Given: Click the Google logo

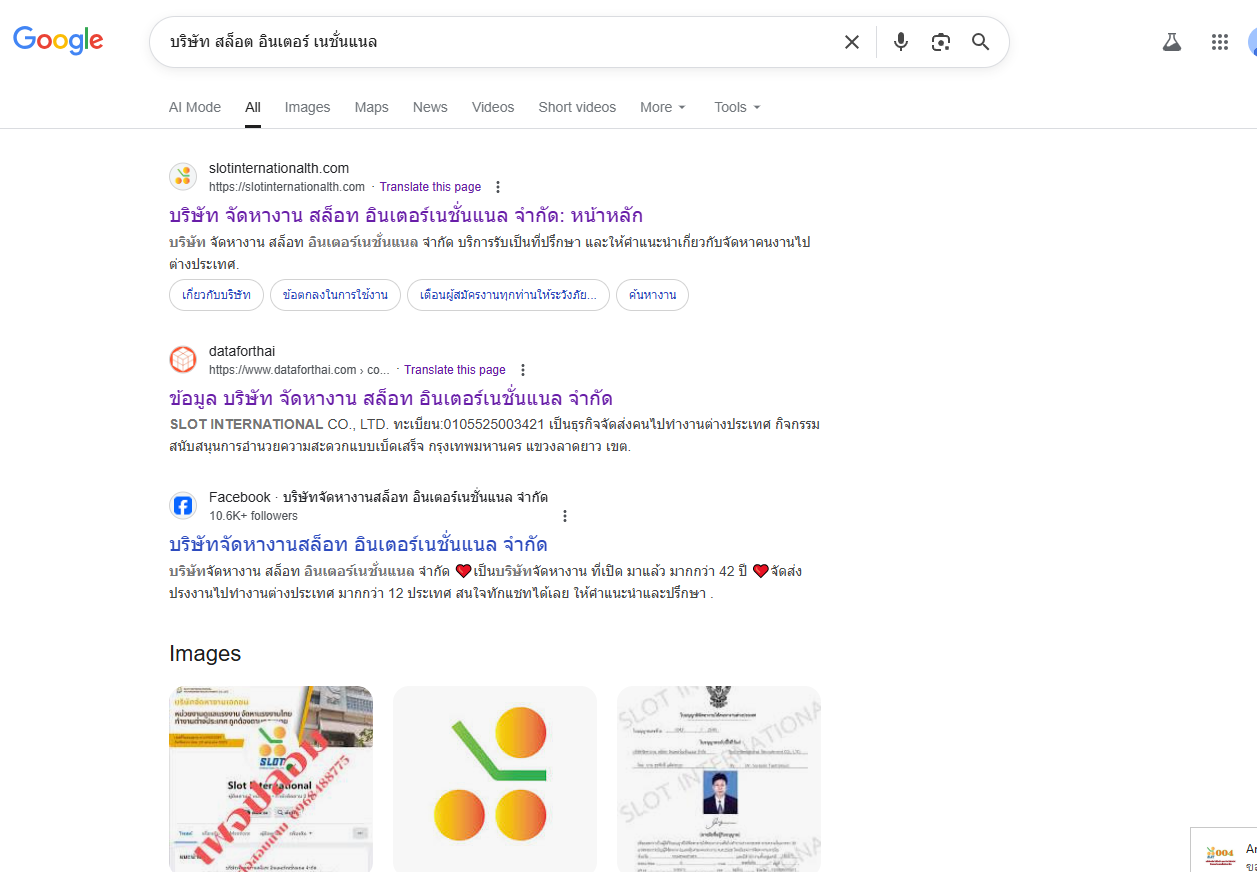Looking at the screenshot, I should 58,40.
